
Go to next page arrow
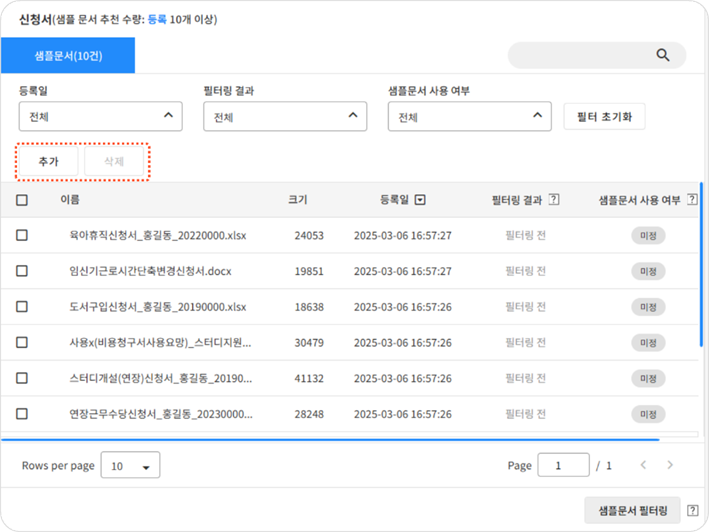[x=670, y=465]
